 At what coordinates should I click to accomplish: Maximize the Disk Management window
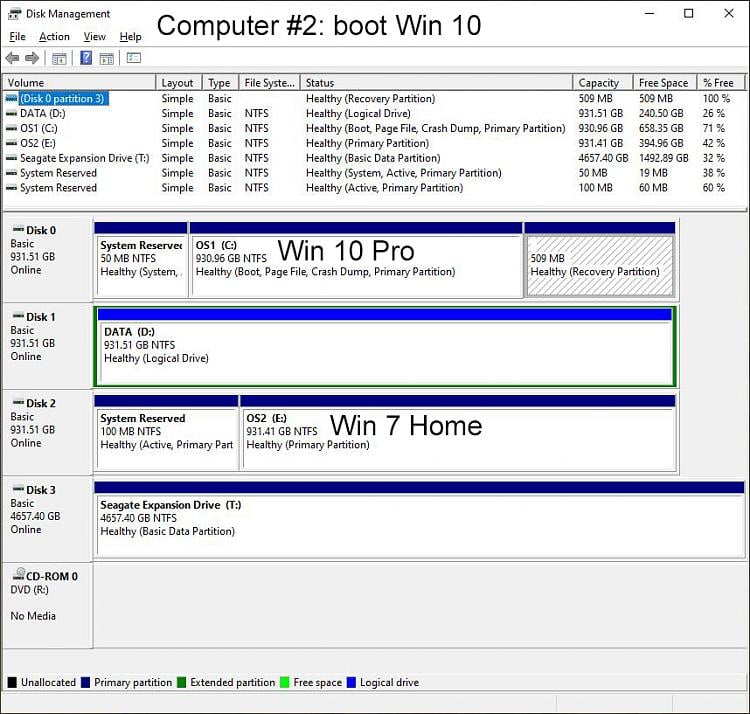click(689, 13)
